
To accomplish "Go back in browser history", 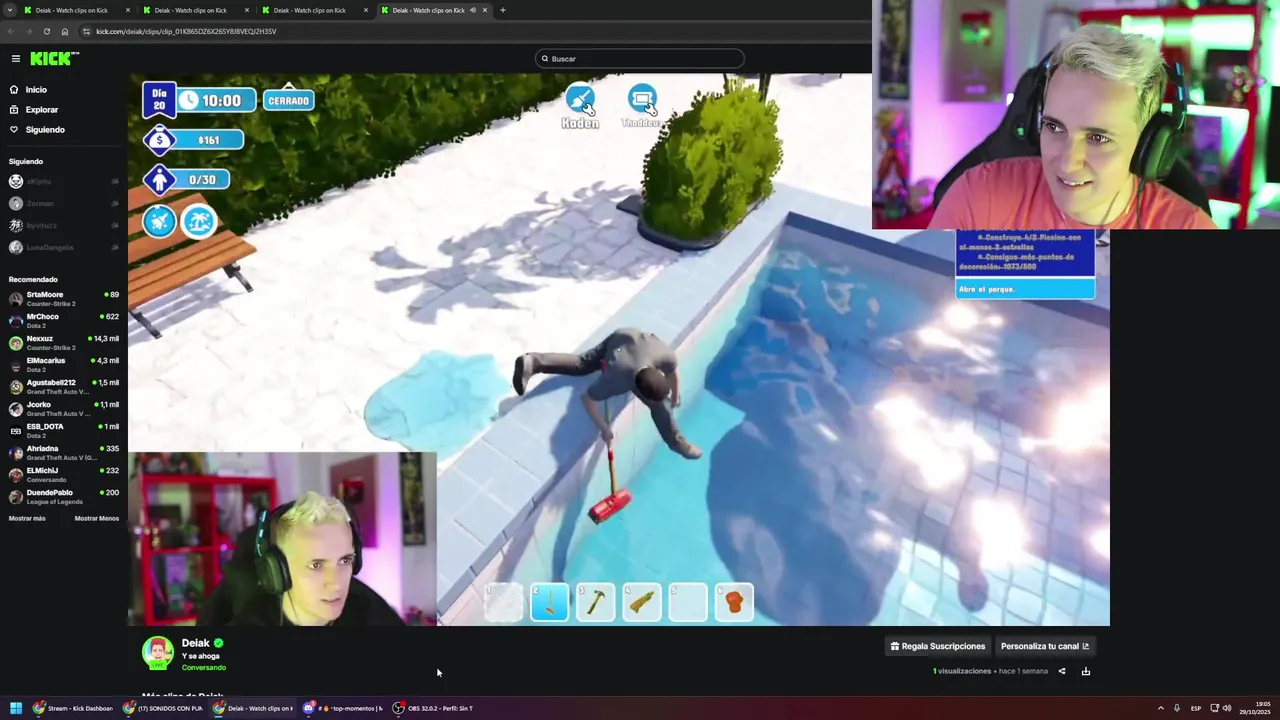I will coord(10,31).
